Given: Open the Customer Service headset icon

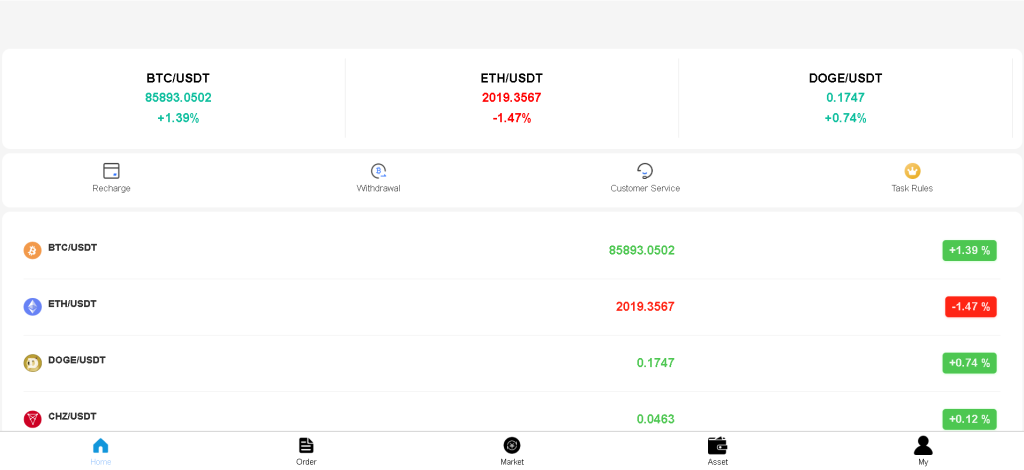Looking at the screenshot, I should pyautogui.click(x=645, y=171).
